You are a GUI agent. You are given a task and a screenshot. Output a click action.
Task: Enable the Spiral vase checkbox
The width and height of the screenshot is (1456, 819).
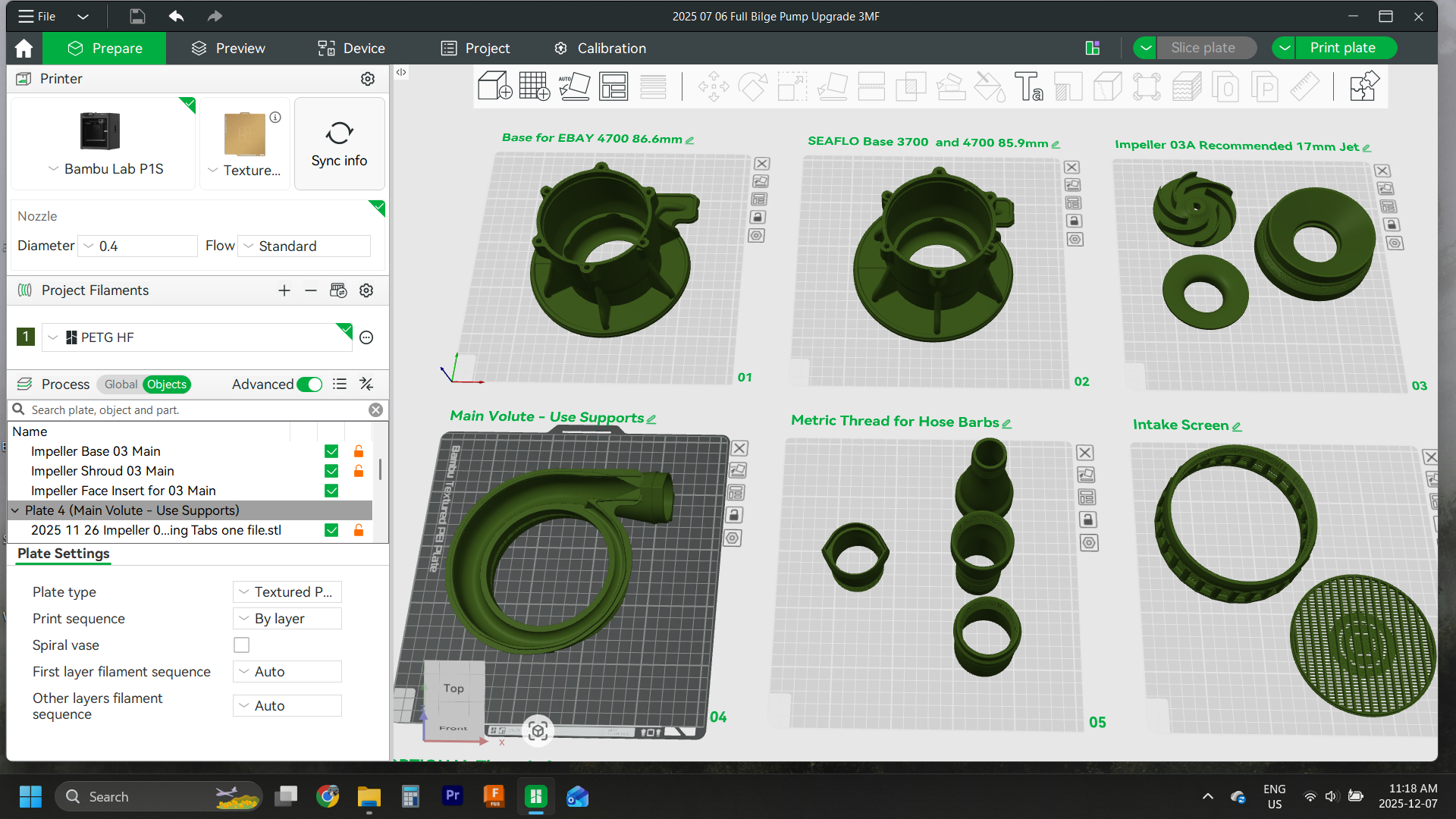(x=241, y=645)
